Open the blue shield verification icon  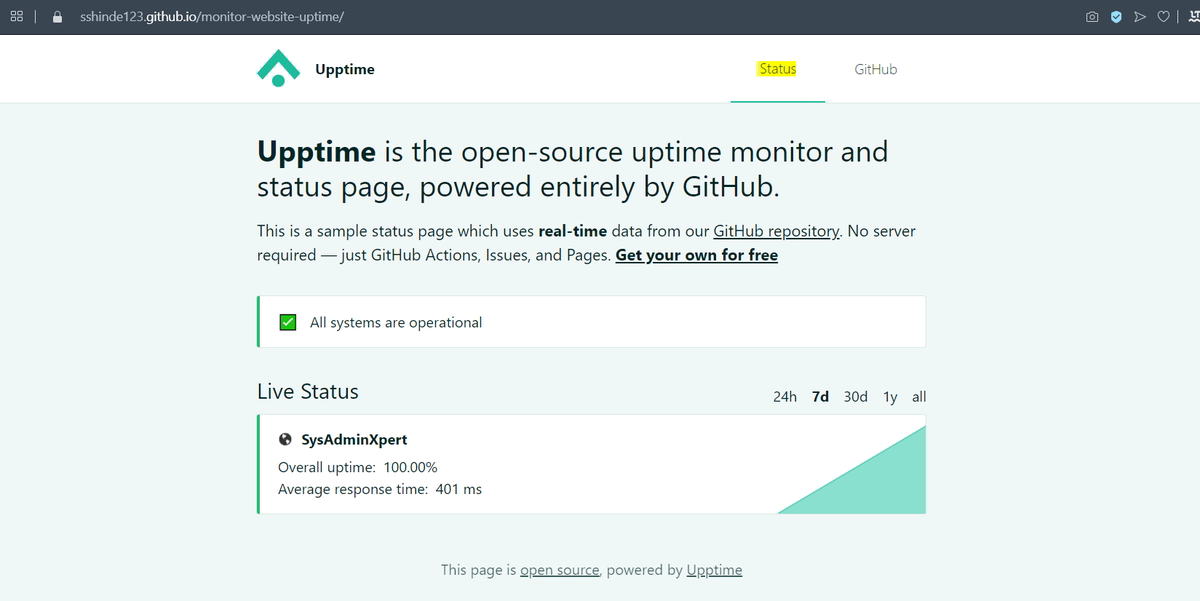pyautogui.click(x=1115, y=16)
